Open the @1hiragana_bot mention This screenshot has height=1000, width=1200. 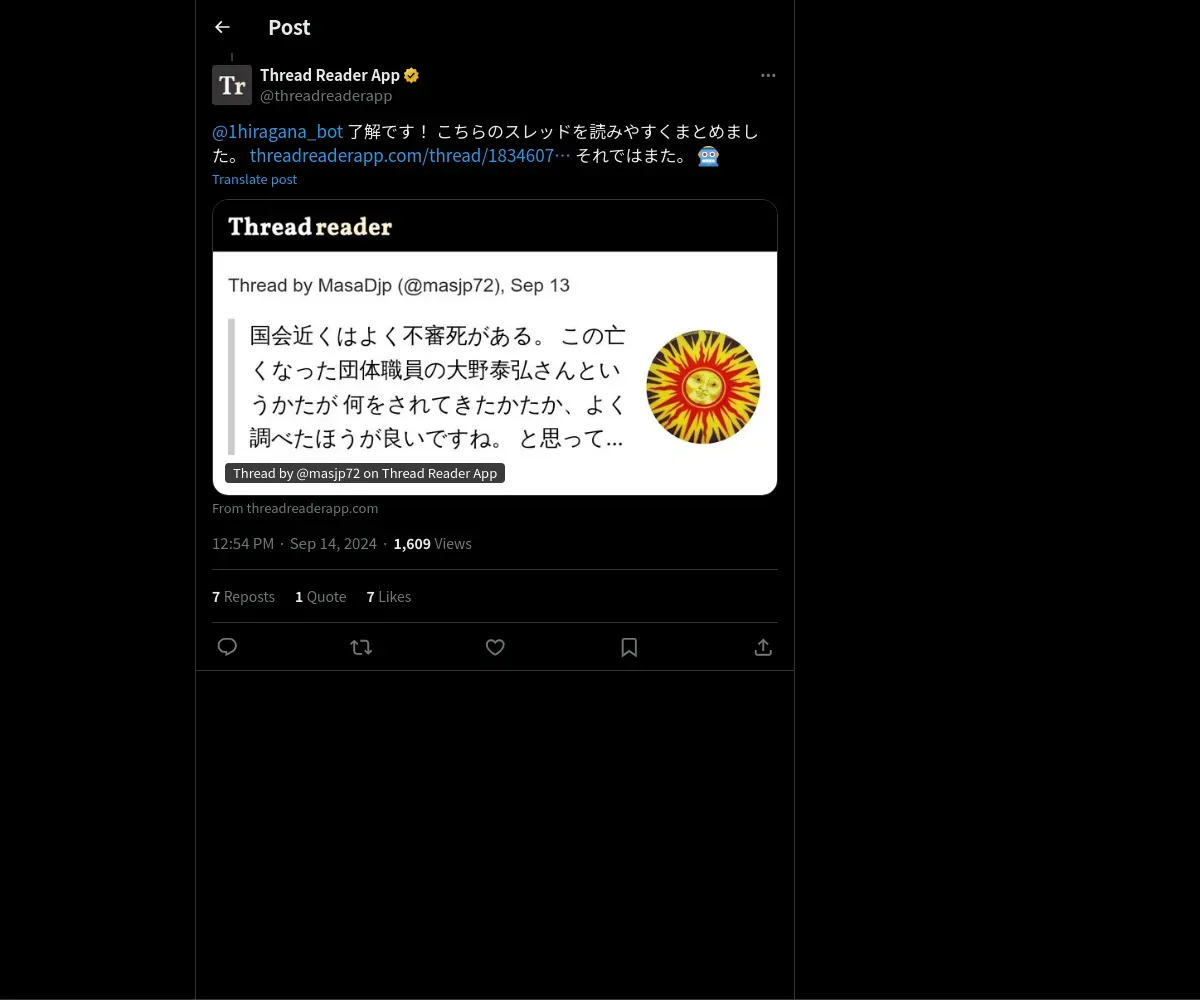pos(278,131)
